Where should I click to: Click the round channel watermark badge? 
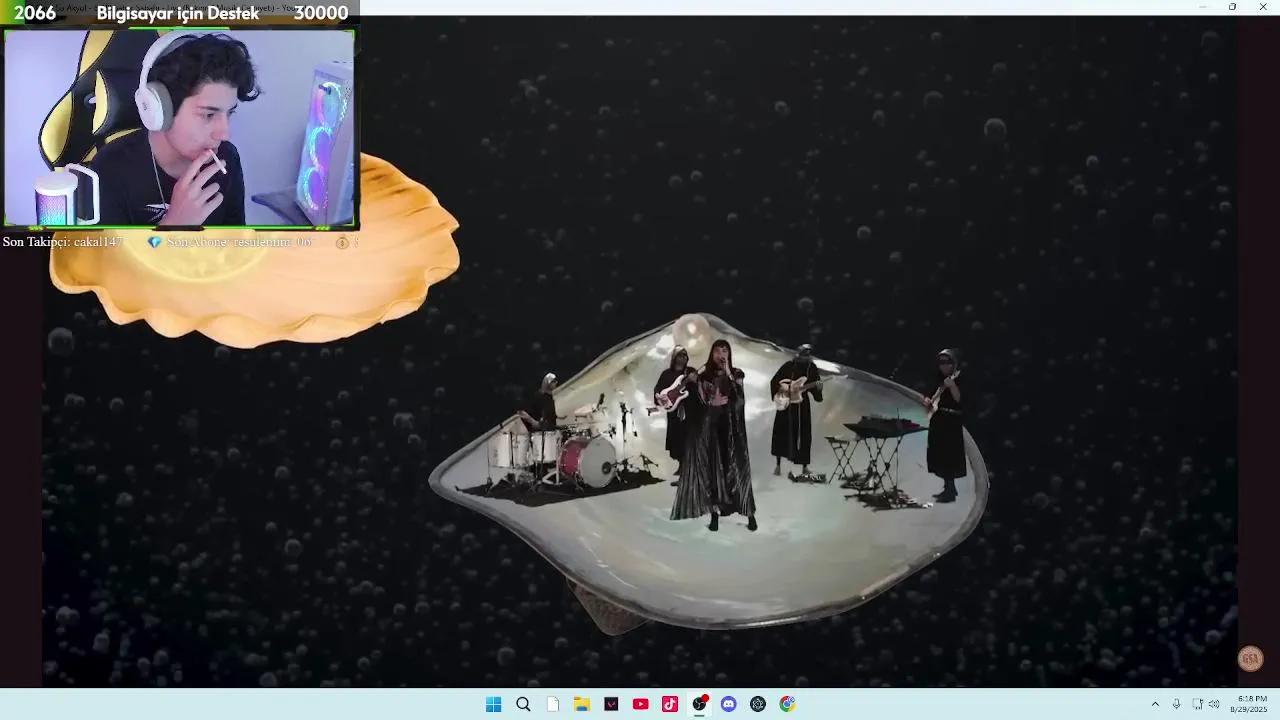click(1250, 658)
